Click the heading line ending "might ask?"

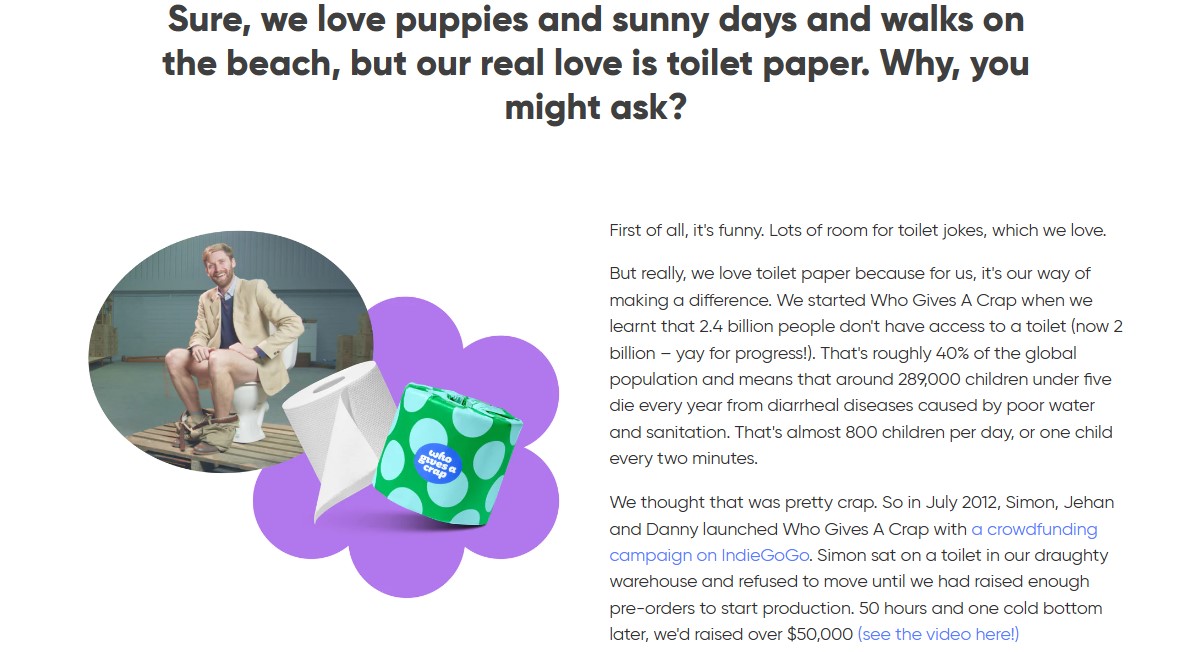595,106
